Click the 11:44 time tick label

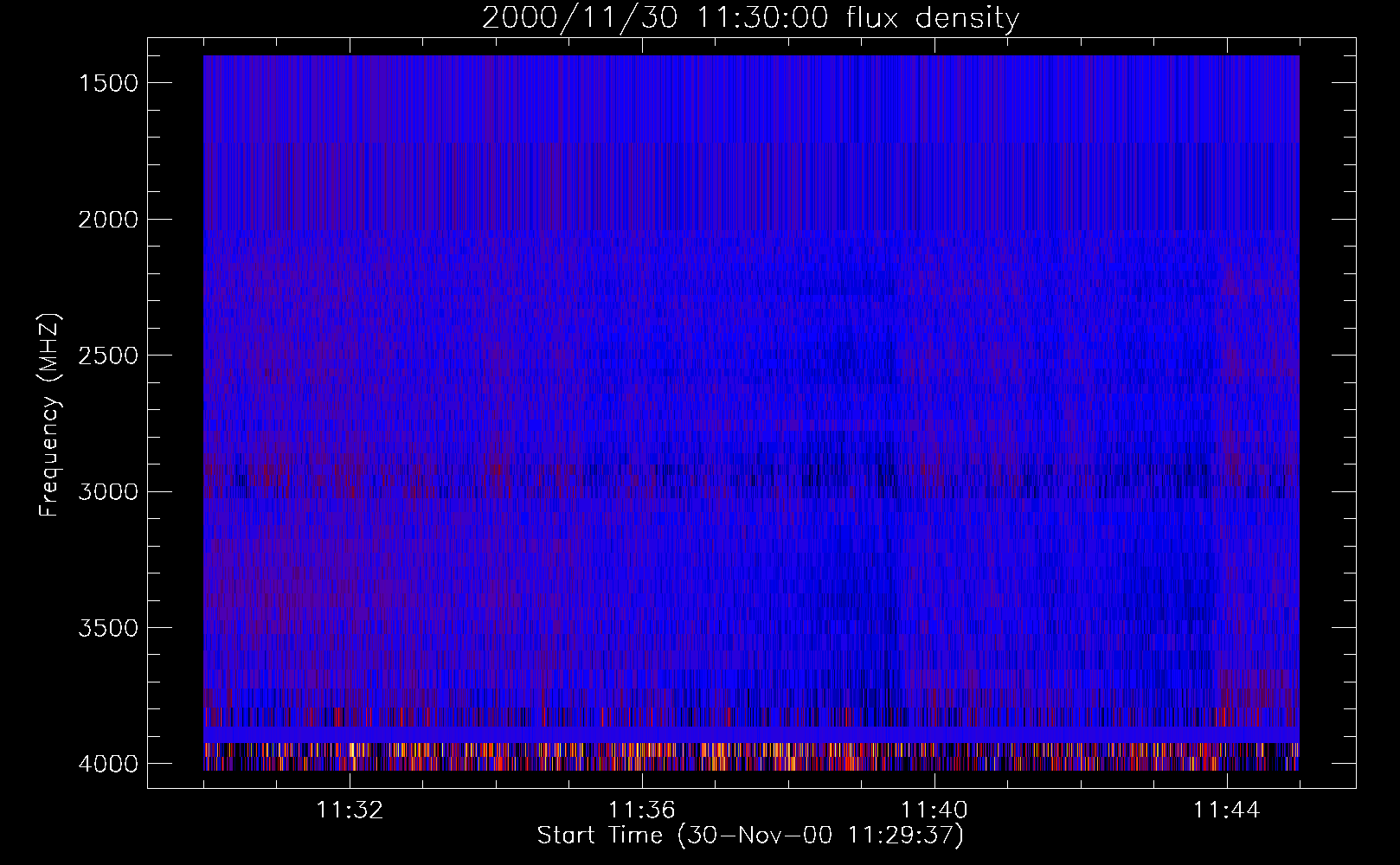click(1227, 811)
